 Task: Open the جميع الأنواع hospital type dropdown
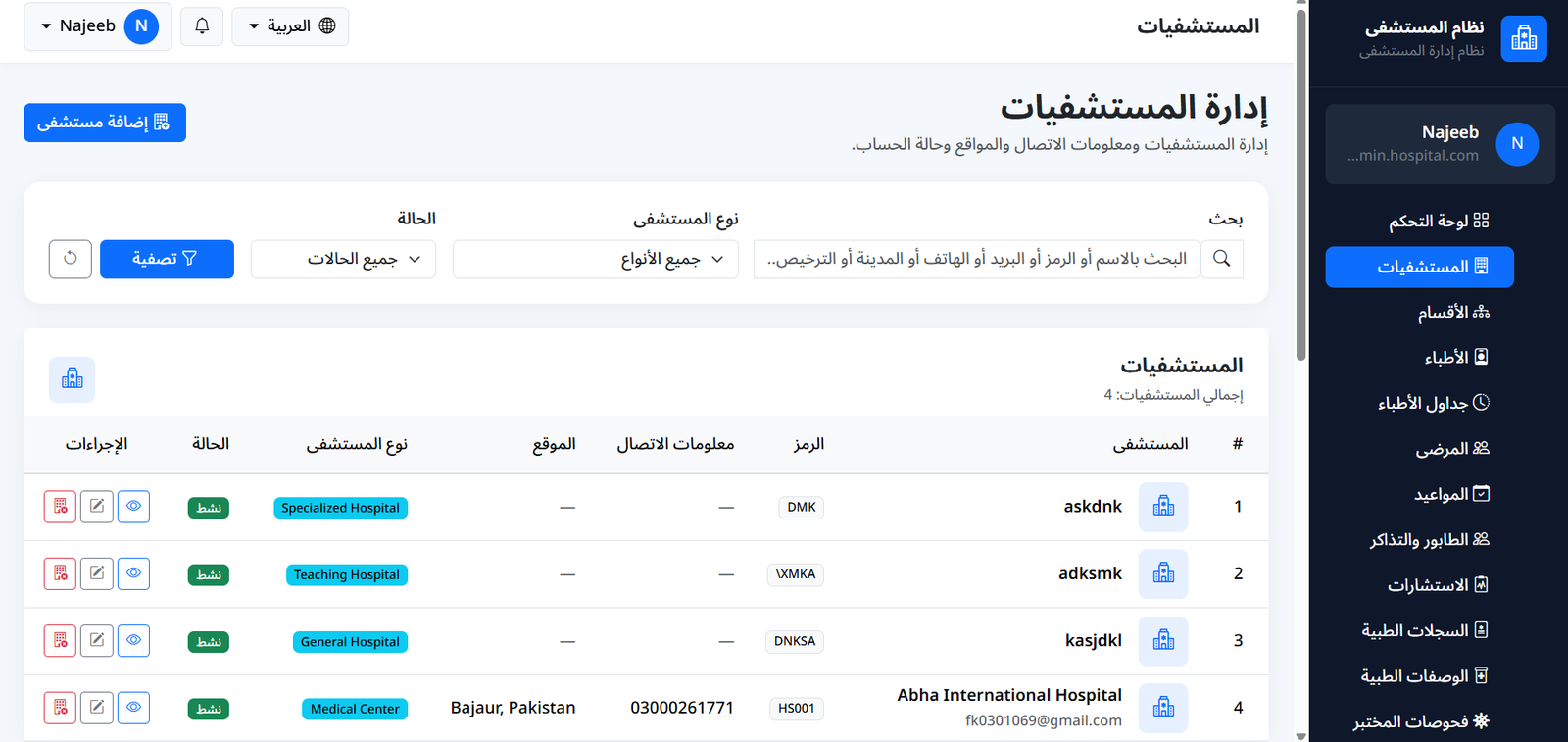click(596, 259)
